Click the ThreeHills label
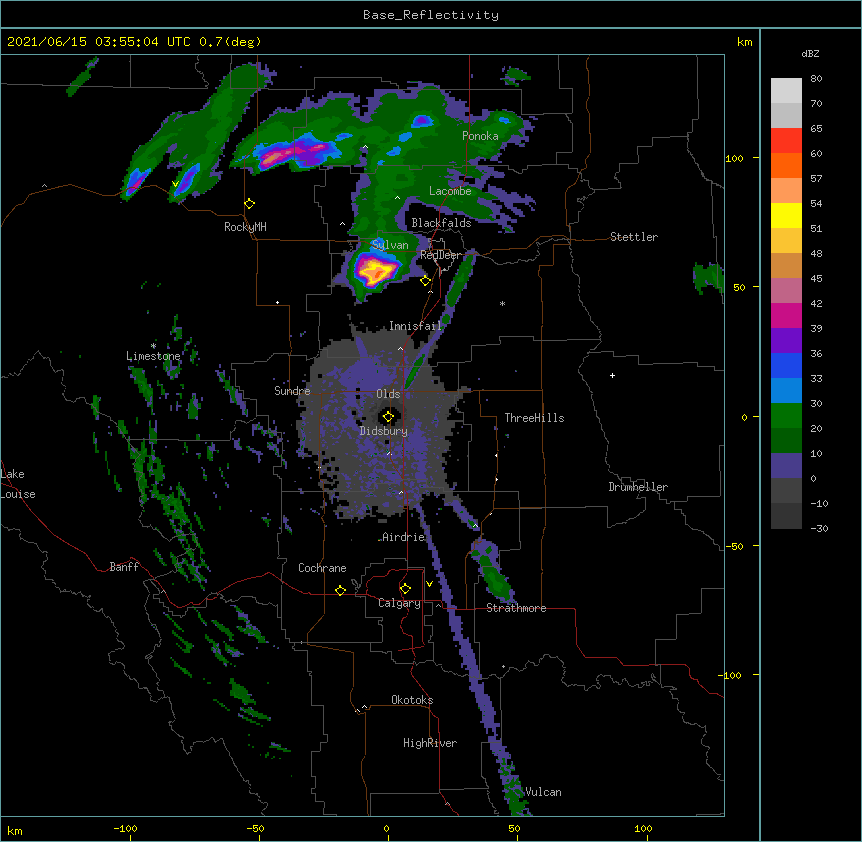862x842 pixels. click(534, 418)
